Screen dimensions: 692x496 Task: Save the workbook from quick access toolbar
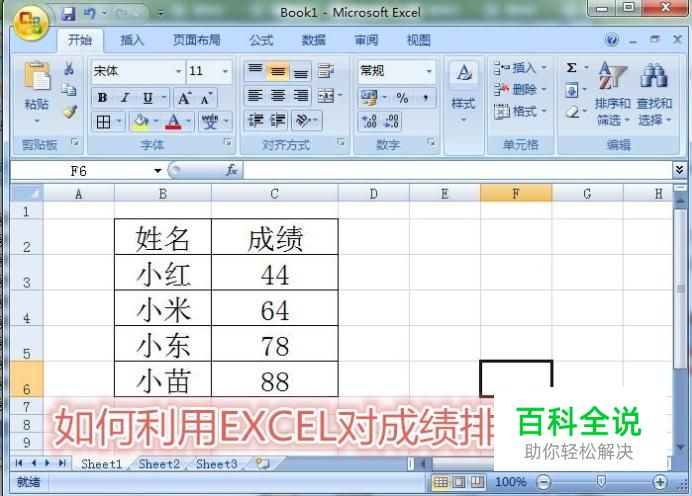point(68,13)
